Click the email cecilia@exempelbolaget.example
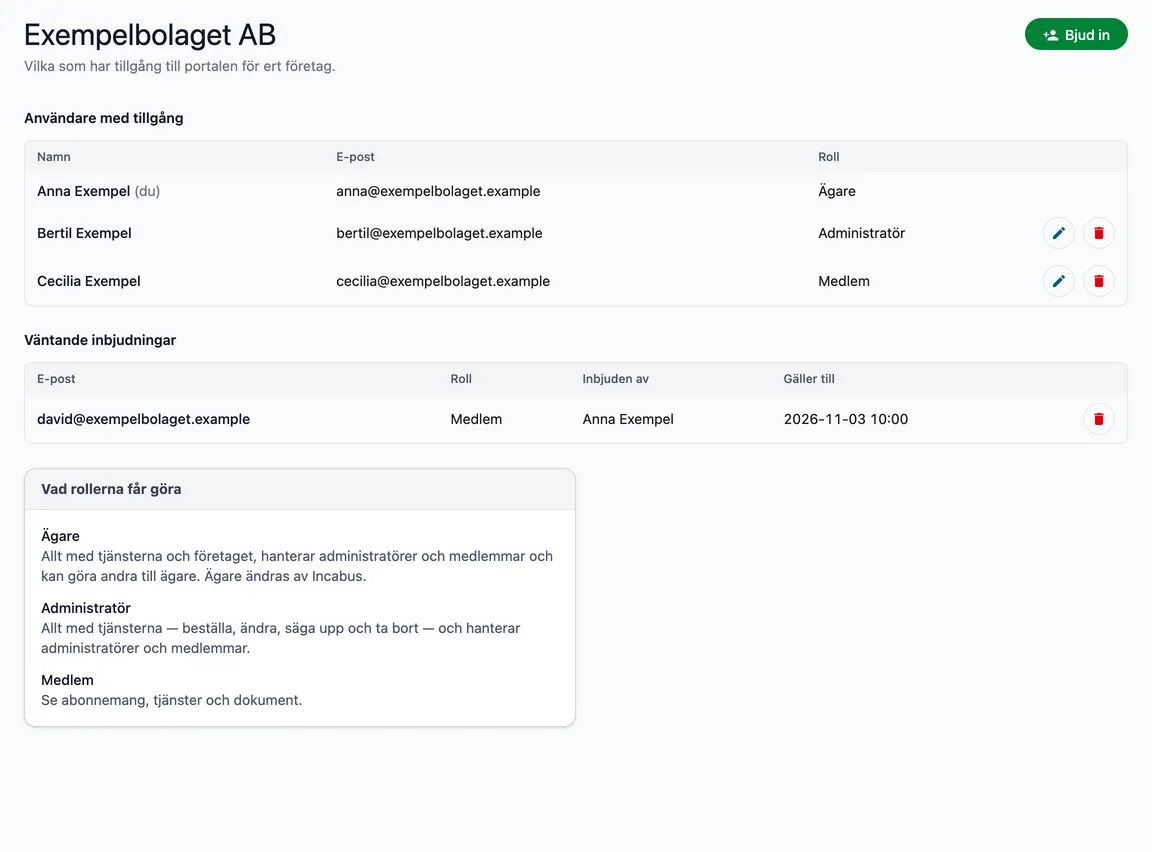1152x852 pixels. coord(443,281)
